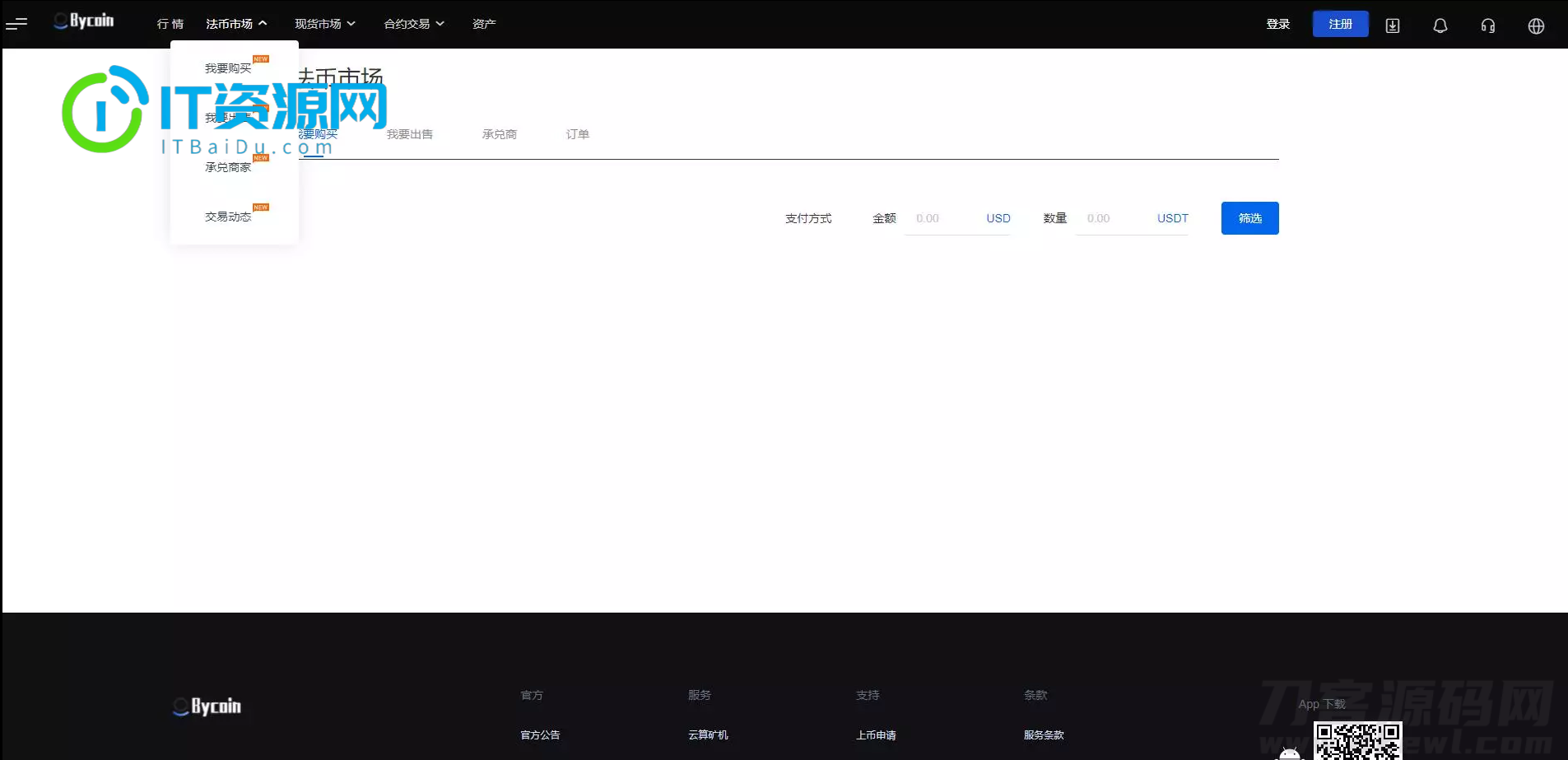
Task: Click the 注册 register button
Action: coord(1341,24)
